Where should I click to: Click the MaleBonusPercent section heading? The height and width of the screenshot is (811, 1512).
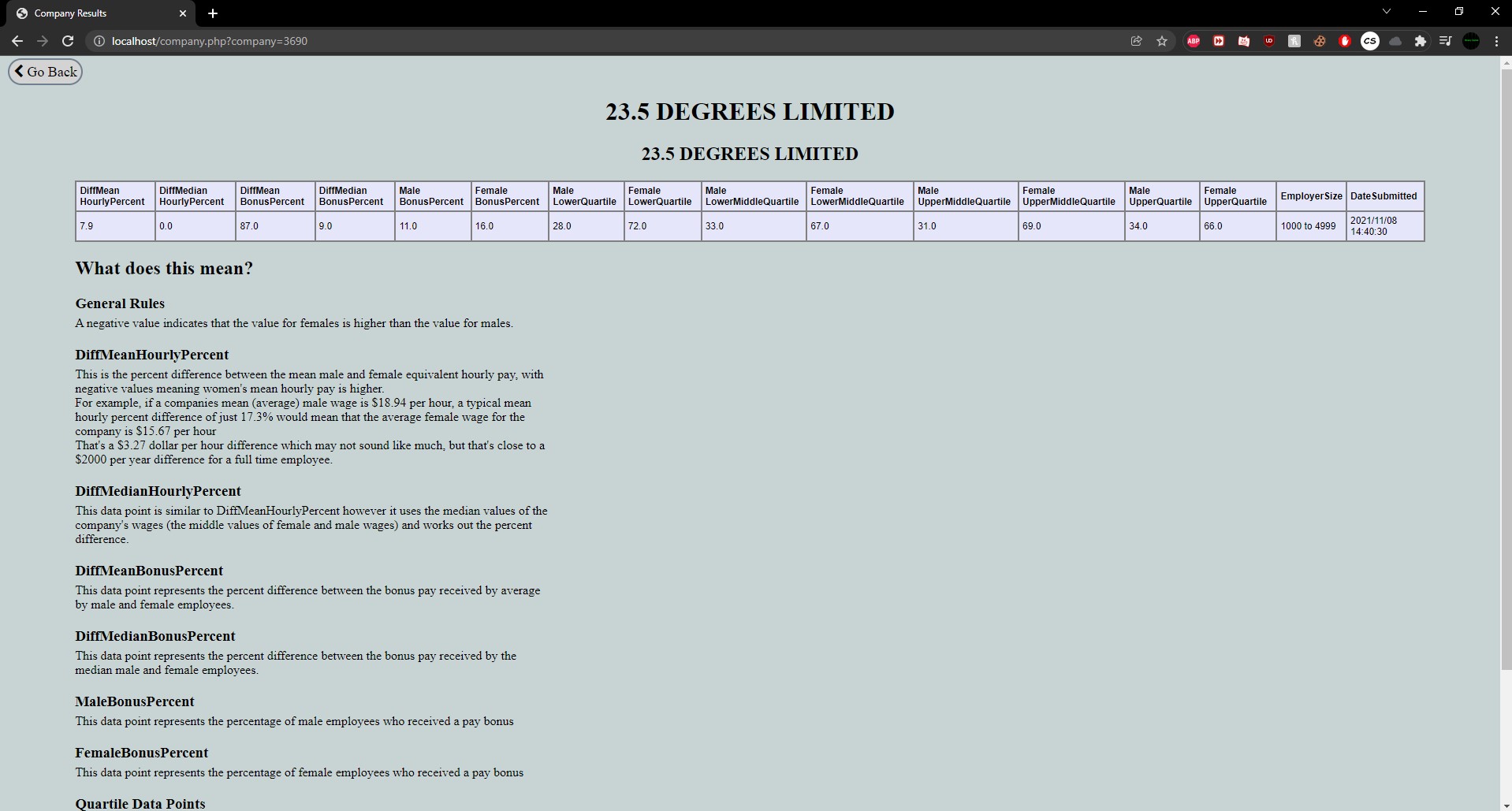tap(135, 701)
